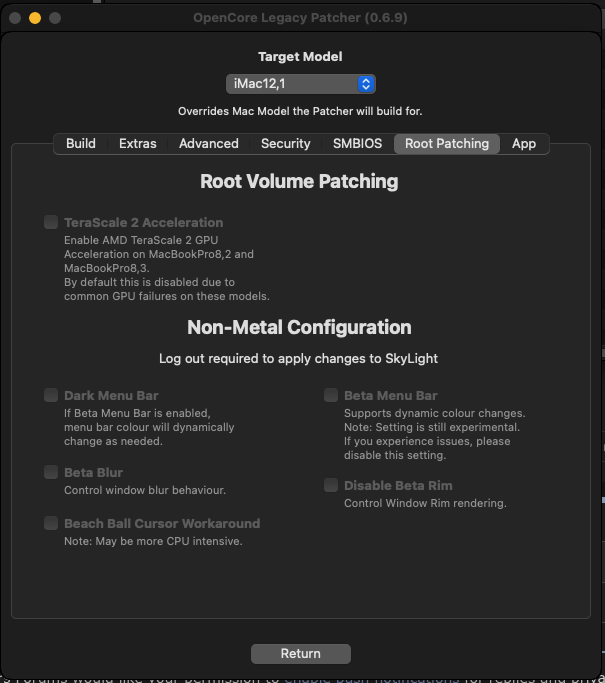The height and width of the screenshot is (683, 605).
Task: Click "Overrides Mac Model the Patcher will build for."
Action: click(x=300, y=112)
